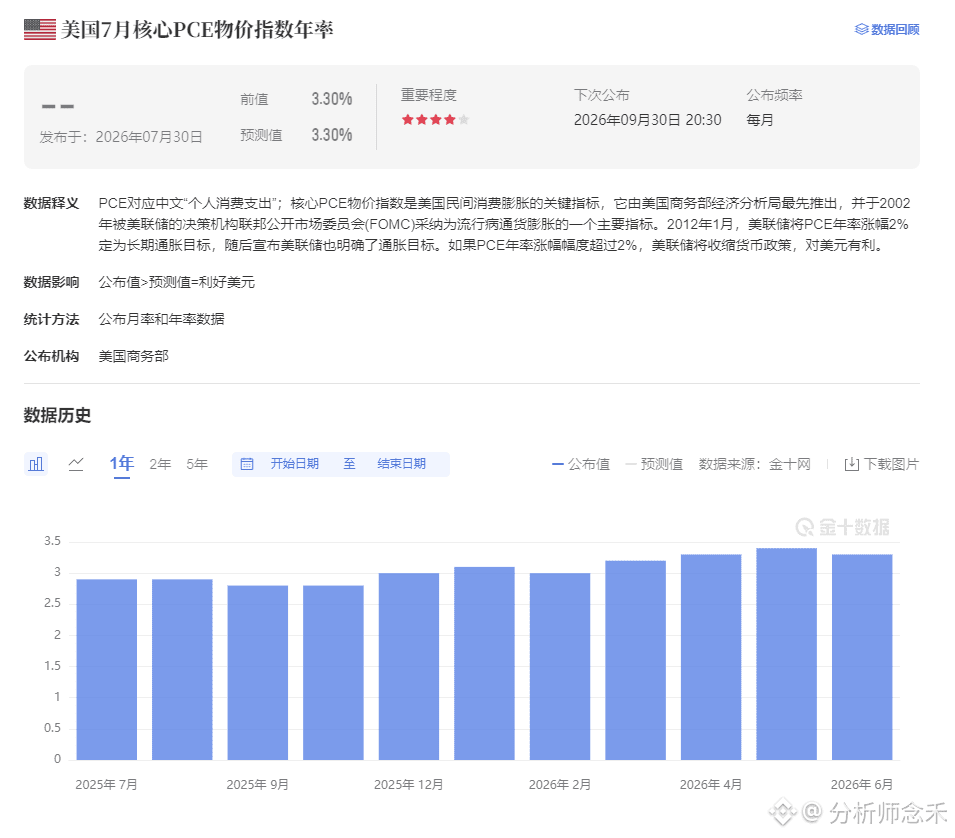The height and width of the screenshot is (838, 955).
Task: Select the tallest bar before 2026年 6月
Action: click(786, 654)
